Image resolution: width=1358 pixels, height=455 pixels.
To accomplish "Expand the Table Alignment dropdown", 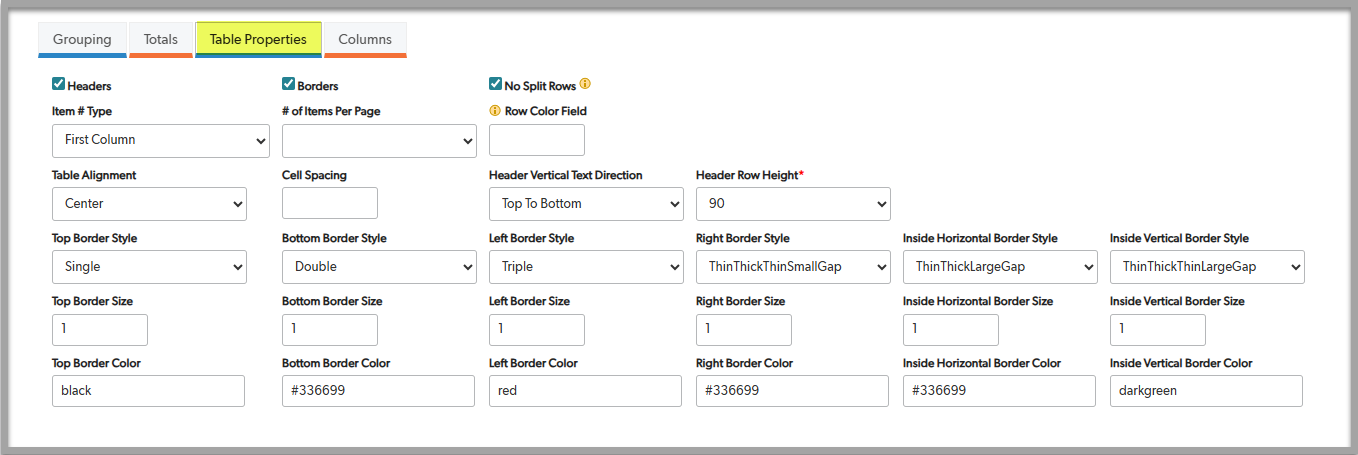I will (x=149, y=204).
